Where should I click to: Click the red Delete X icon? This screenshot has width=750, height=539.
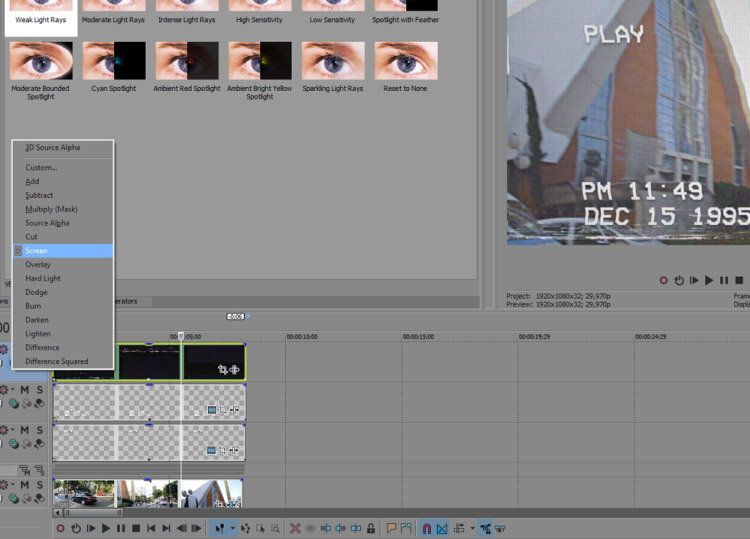coord(296,528)
